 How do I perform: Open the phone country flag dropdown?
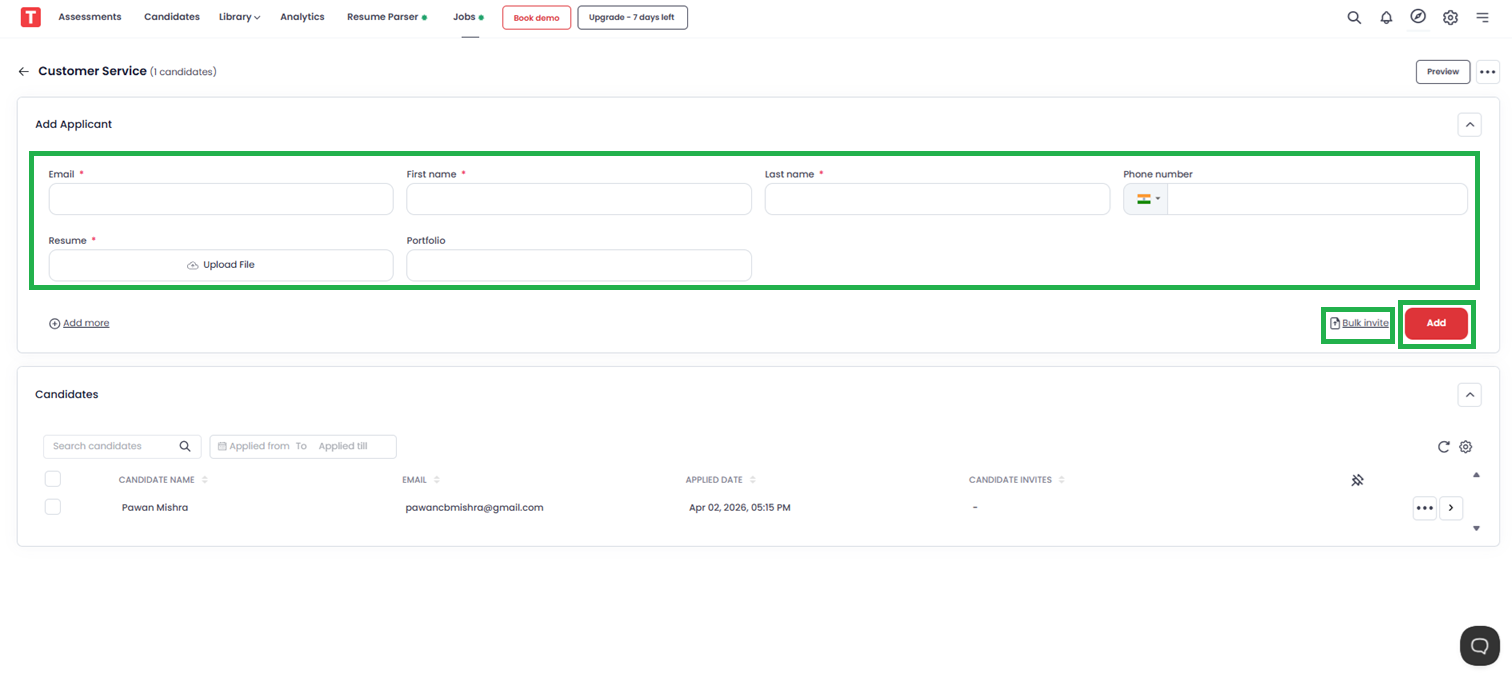pyautogui.click(x=1146, y=199)
